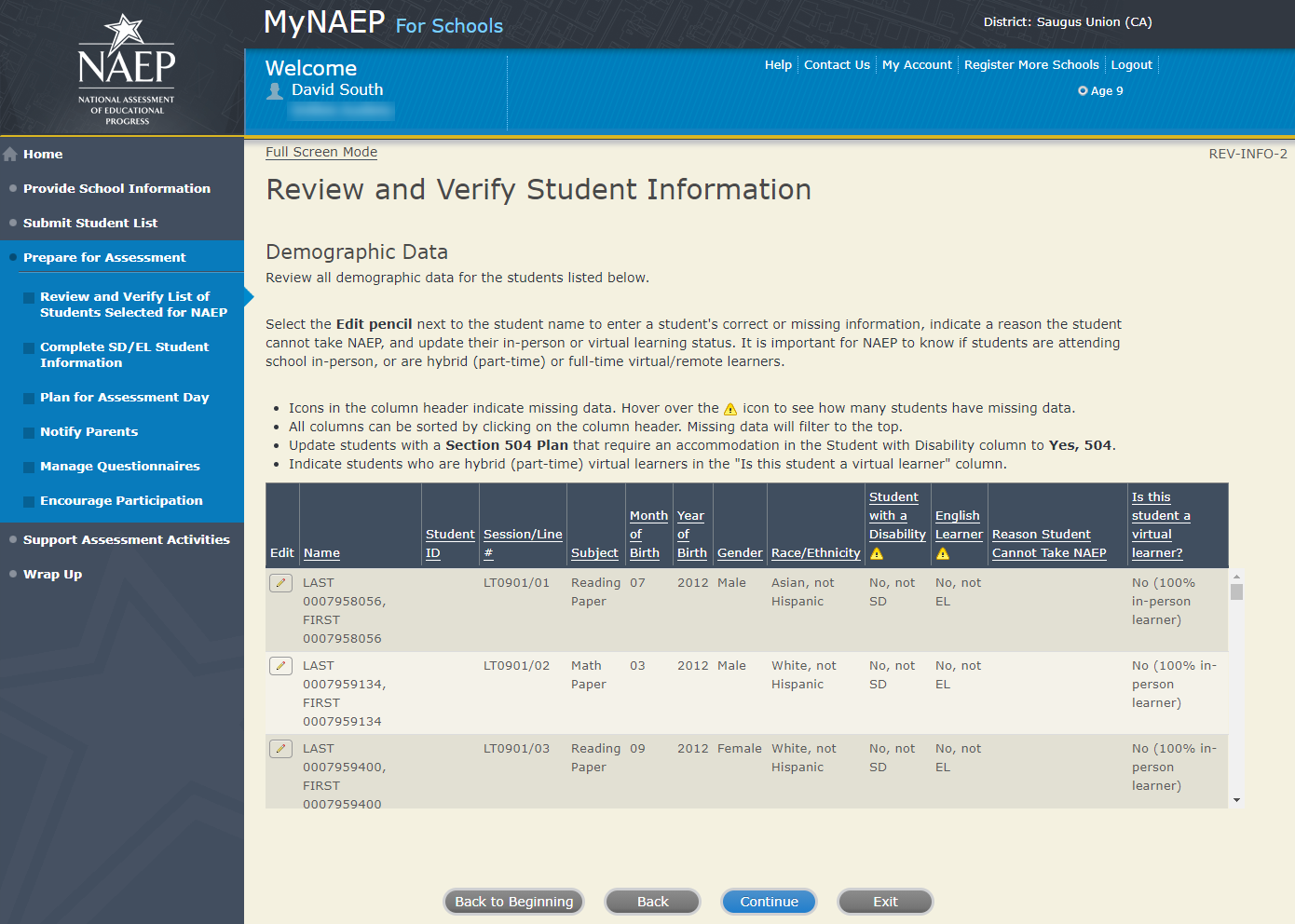Sort table by Name column header
1295x924 pixels.
pos(321,553)
